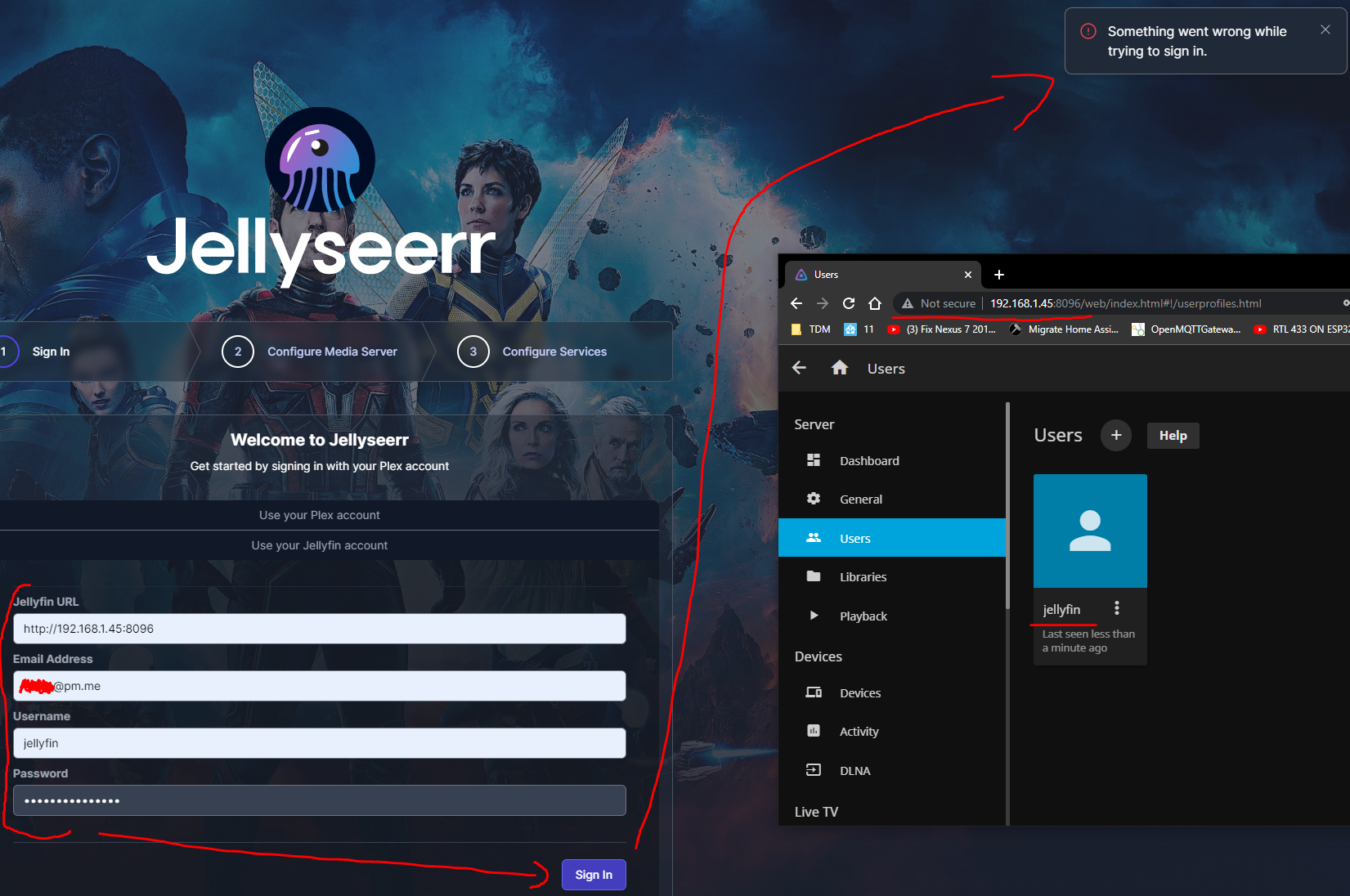
Task: Open General server settings via gear icon
Action: coord(860,499)
